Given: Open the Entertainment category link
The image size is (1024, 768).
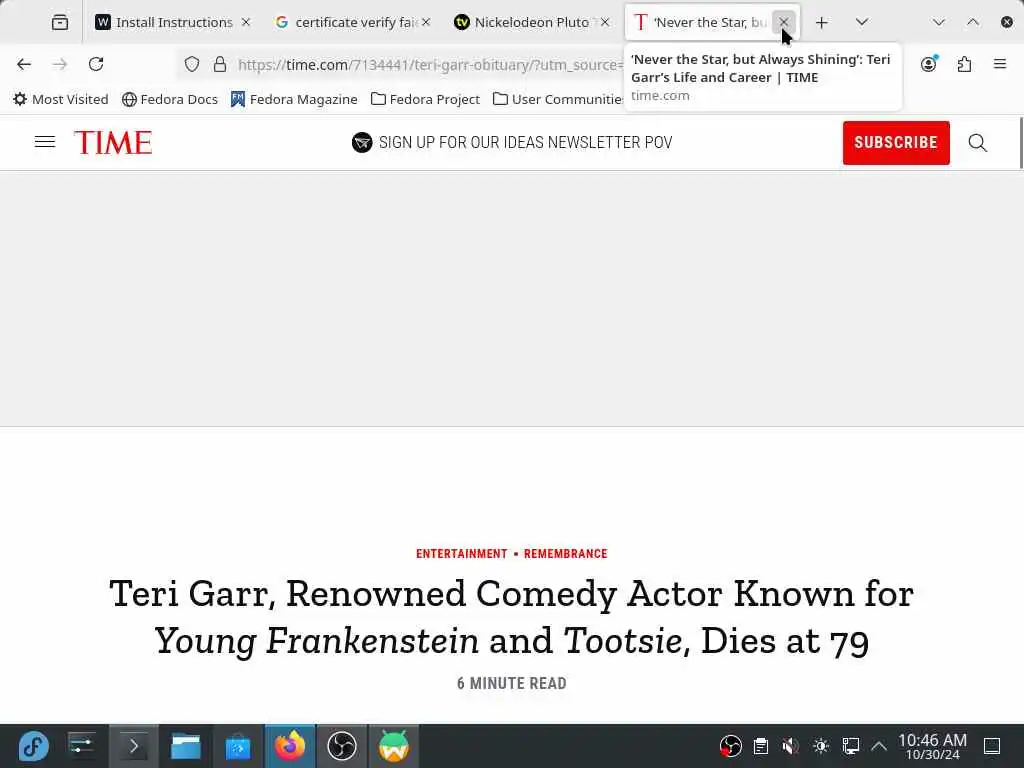Looking at the screenshot, I should 462,554.
